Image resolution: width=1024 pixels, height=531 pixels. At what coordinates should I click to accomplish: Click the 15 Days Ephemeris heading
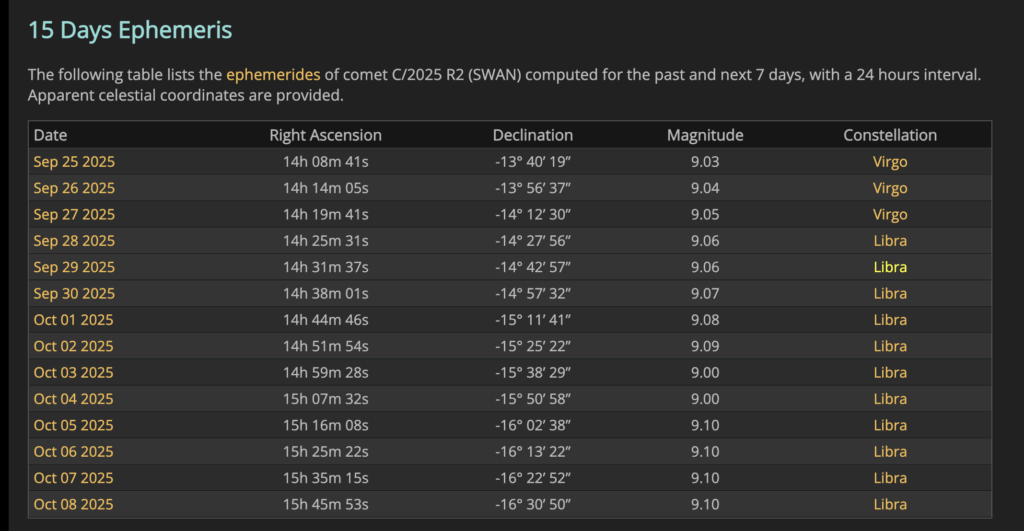pyautogui.click(x=130, y=30)
